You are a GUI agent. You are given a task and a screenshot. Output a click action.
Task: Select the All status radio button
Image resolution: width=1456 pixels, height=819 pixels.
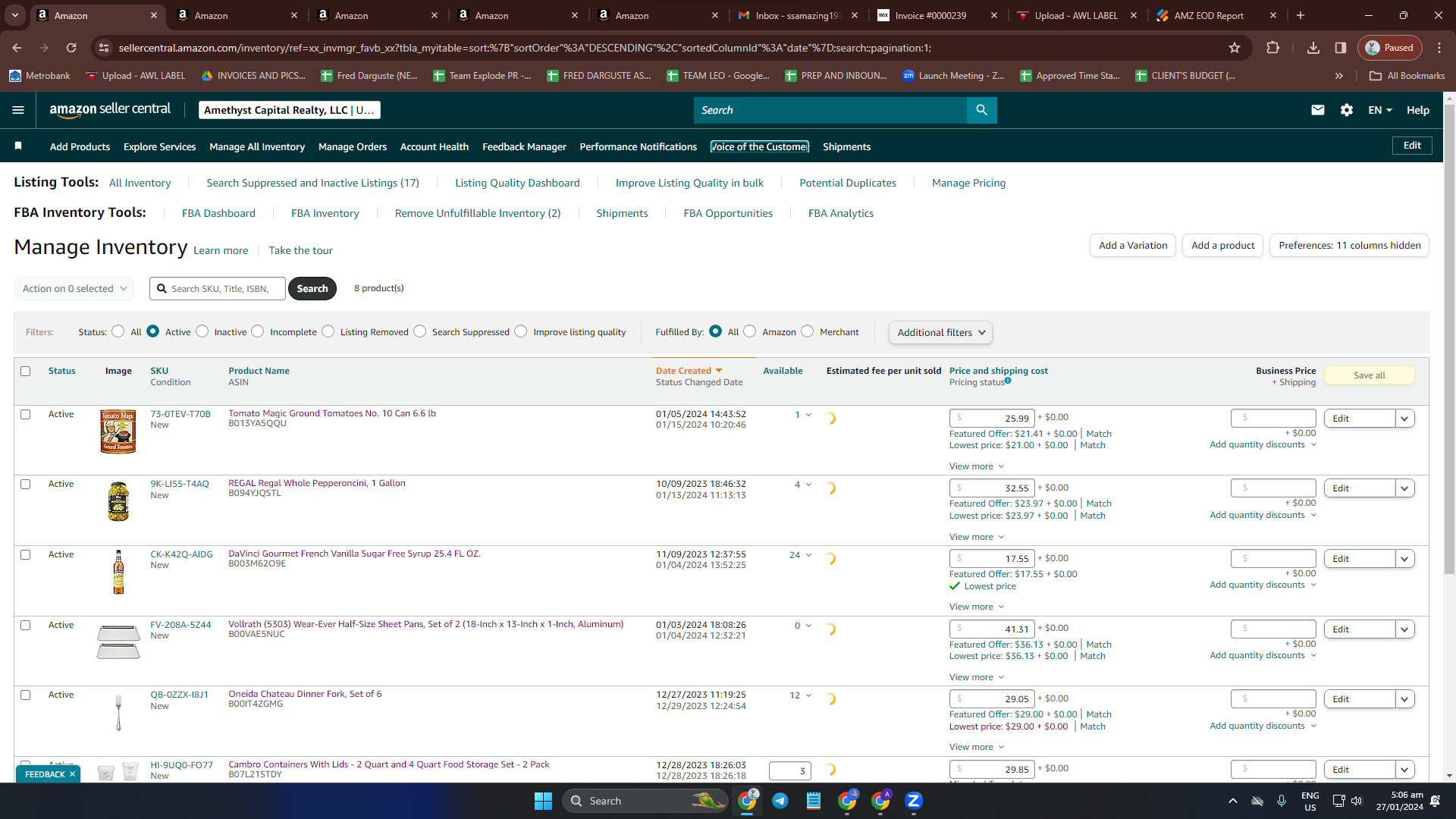(118, 331)
